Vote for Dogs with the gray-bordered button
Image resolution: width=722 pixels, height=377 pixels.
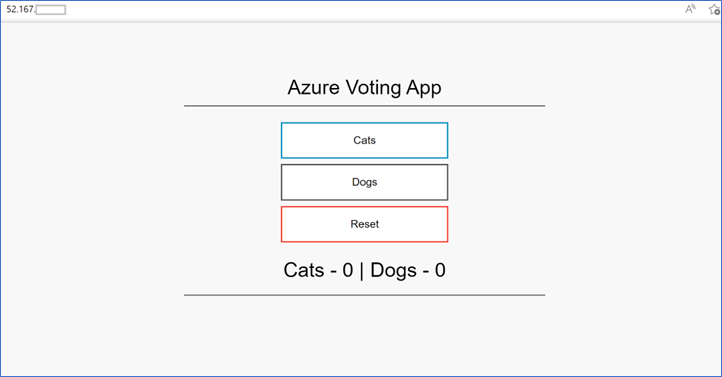364,182
